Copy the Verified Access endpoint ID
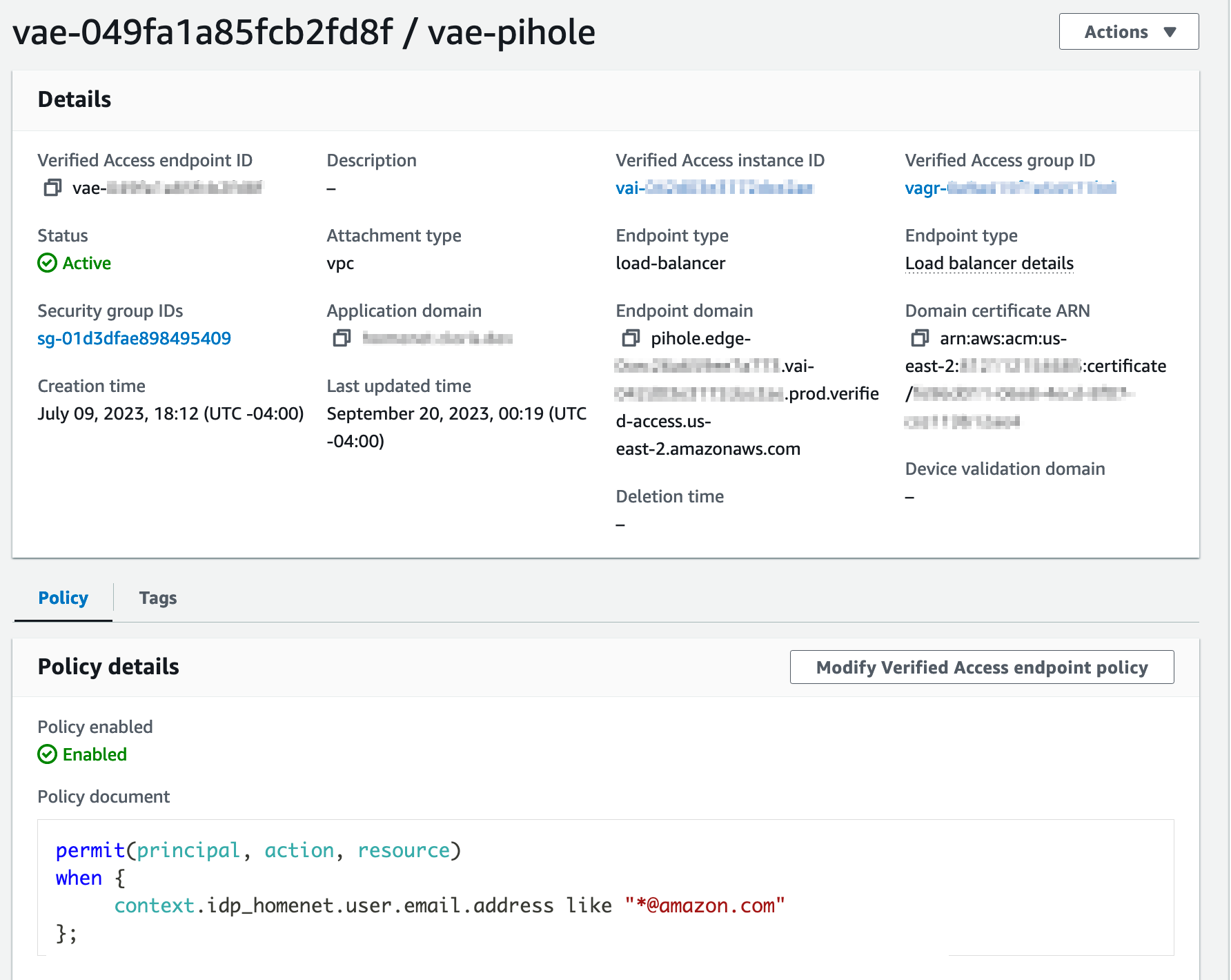 [x=52, y=188]
